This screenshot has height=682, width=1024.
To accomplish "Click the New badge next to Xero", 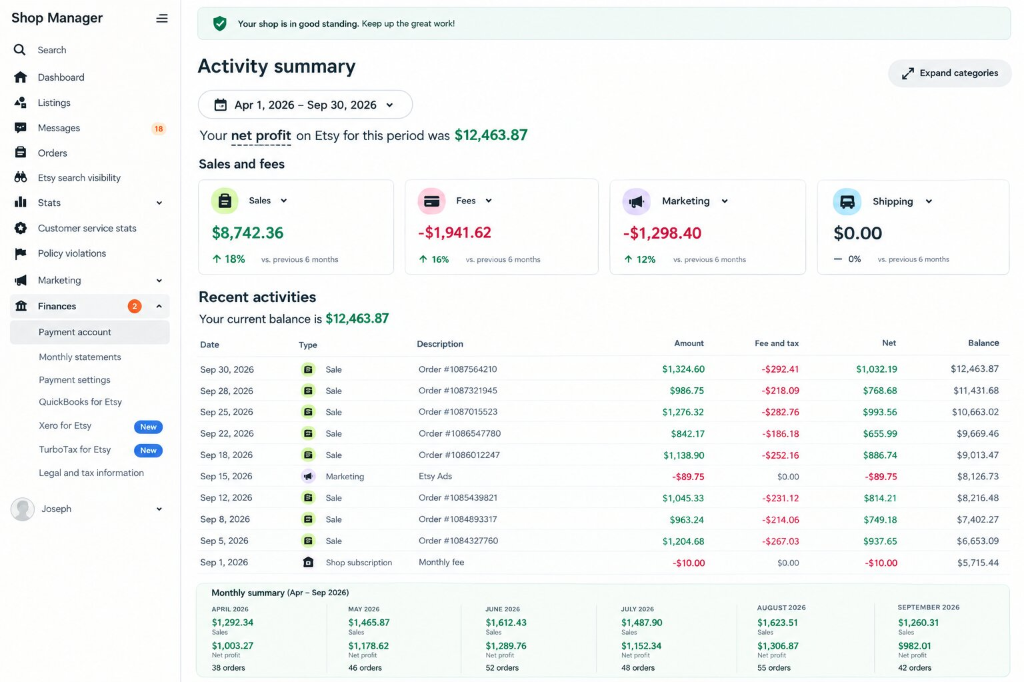I will [x=148, y=427].
